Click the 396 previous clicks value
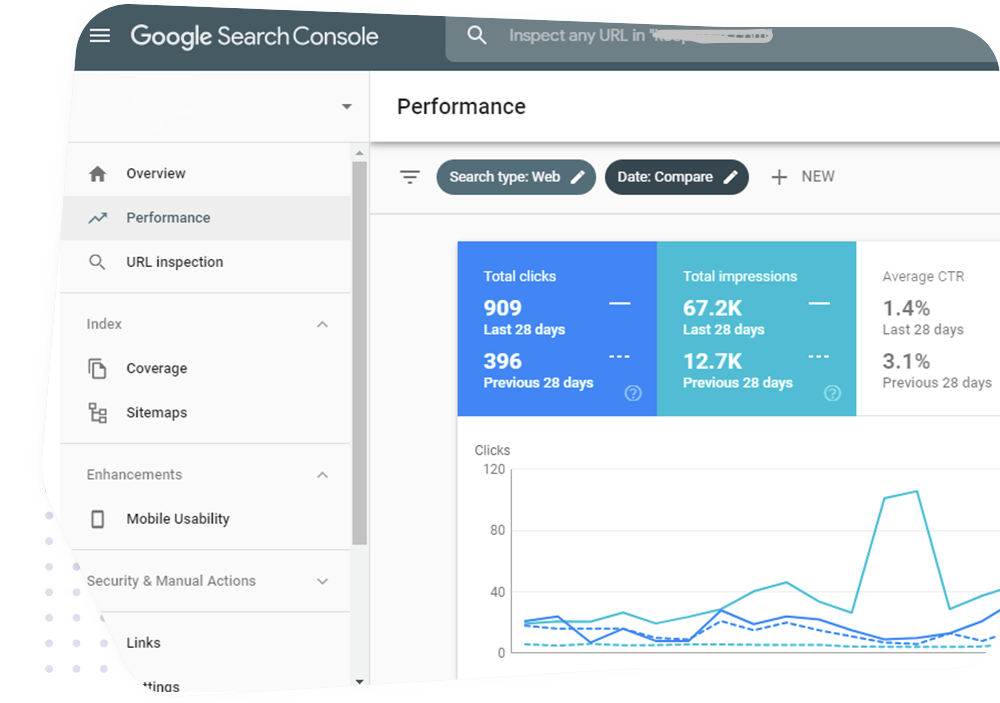Viewport: 1000px width, 703px height. click(503, 362)
